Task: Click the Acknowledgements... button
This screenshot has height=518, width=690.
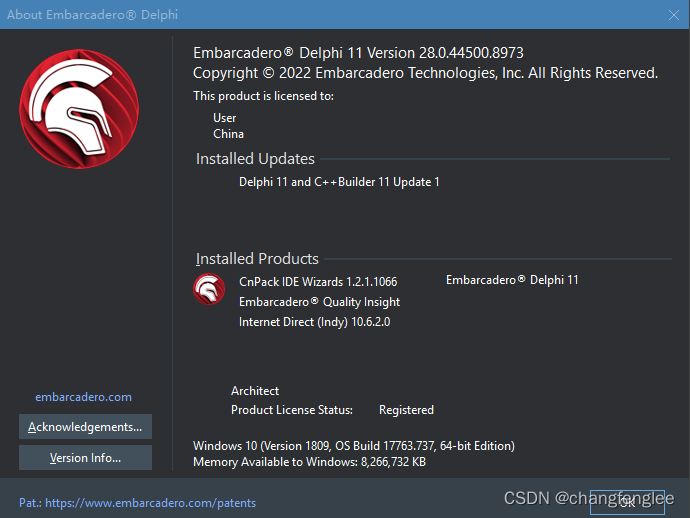Action: (x=85, y=426)
